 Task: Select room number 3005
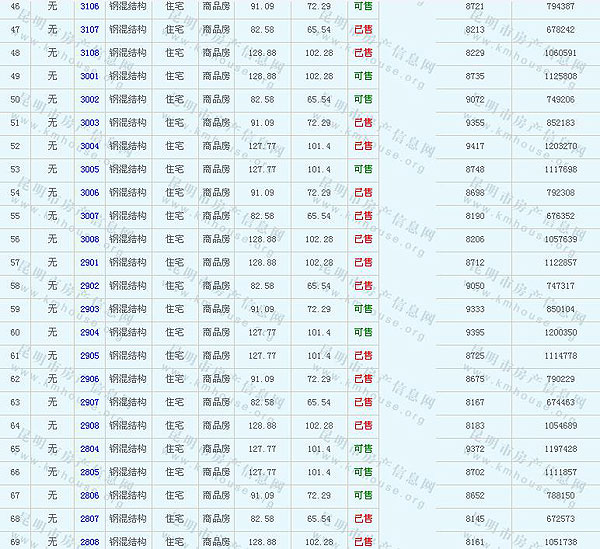click(x=89, y=169)
